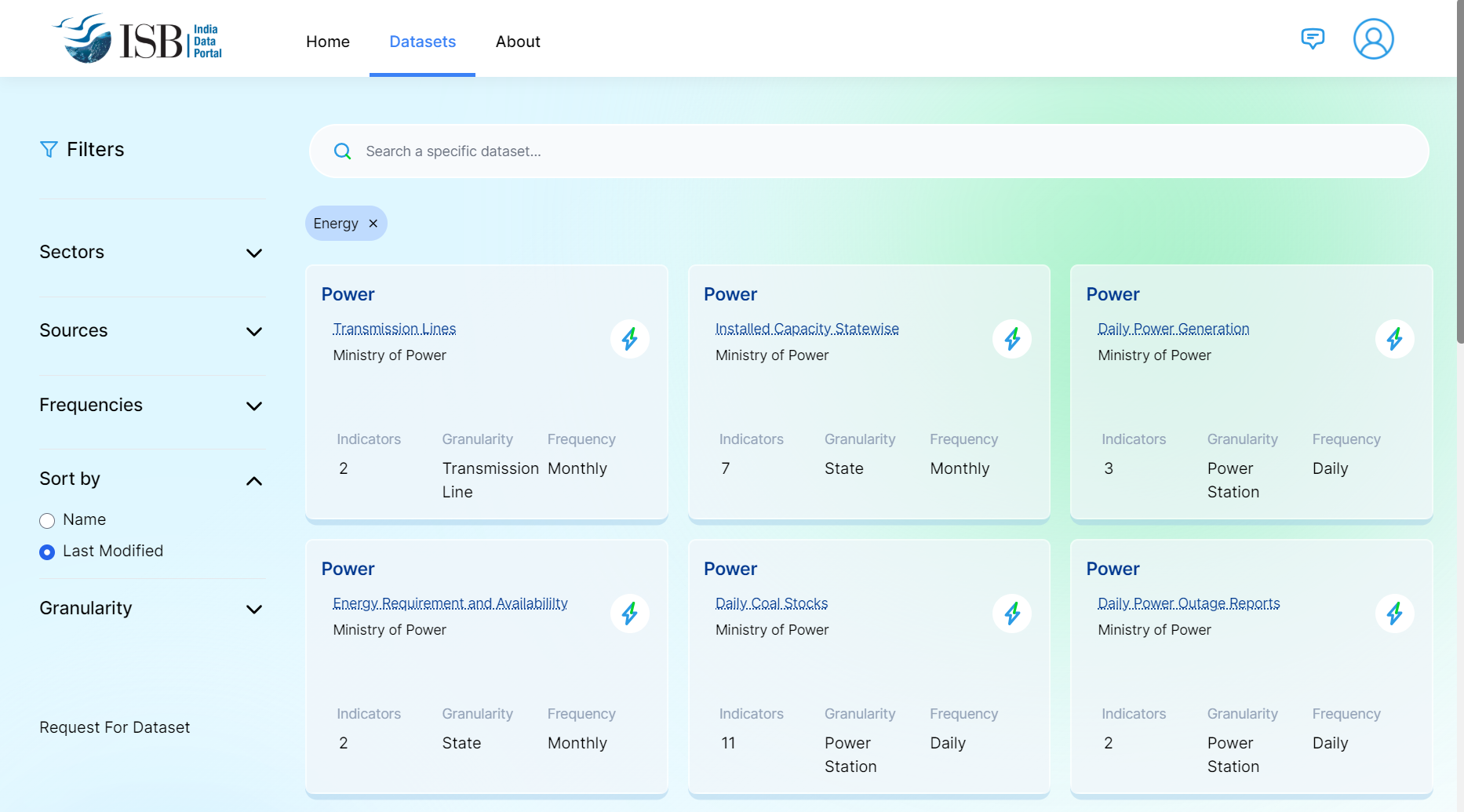This screenshot has width=1464, height=812.
Task: Click the Filters funnel icon
Action: pos(49,150)
